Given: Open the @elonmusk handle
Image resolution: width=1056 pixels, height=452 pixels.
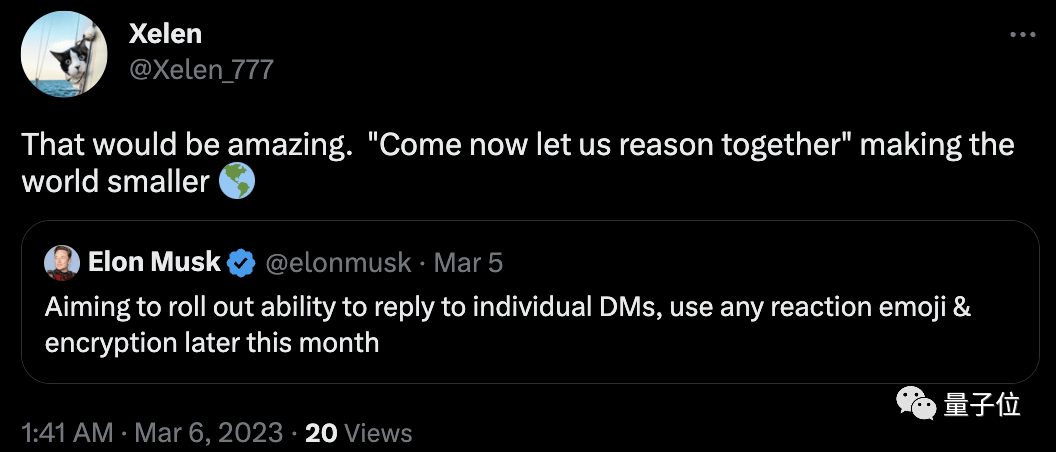Looking at the screenshot, I should 338,263.
